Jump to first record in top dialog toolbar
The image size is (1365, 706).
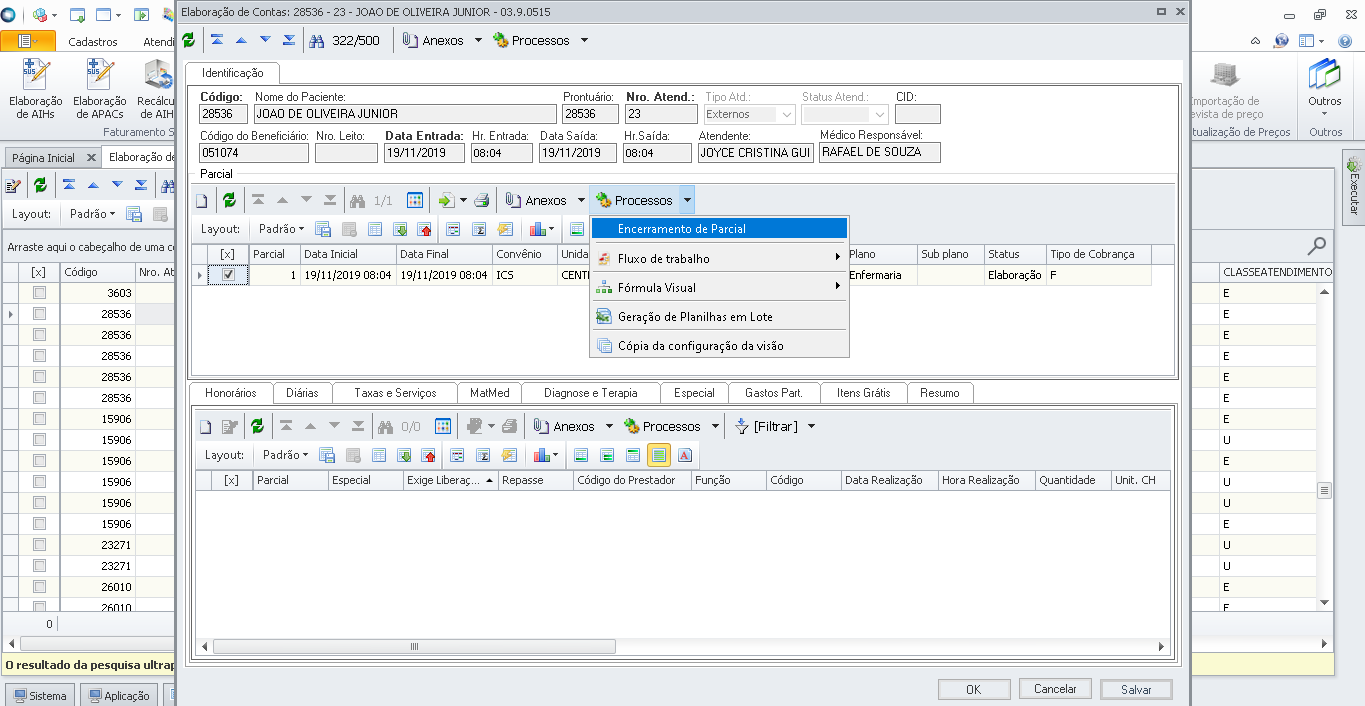pyautogui.click(x=217, y=40)
